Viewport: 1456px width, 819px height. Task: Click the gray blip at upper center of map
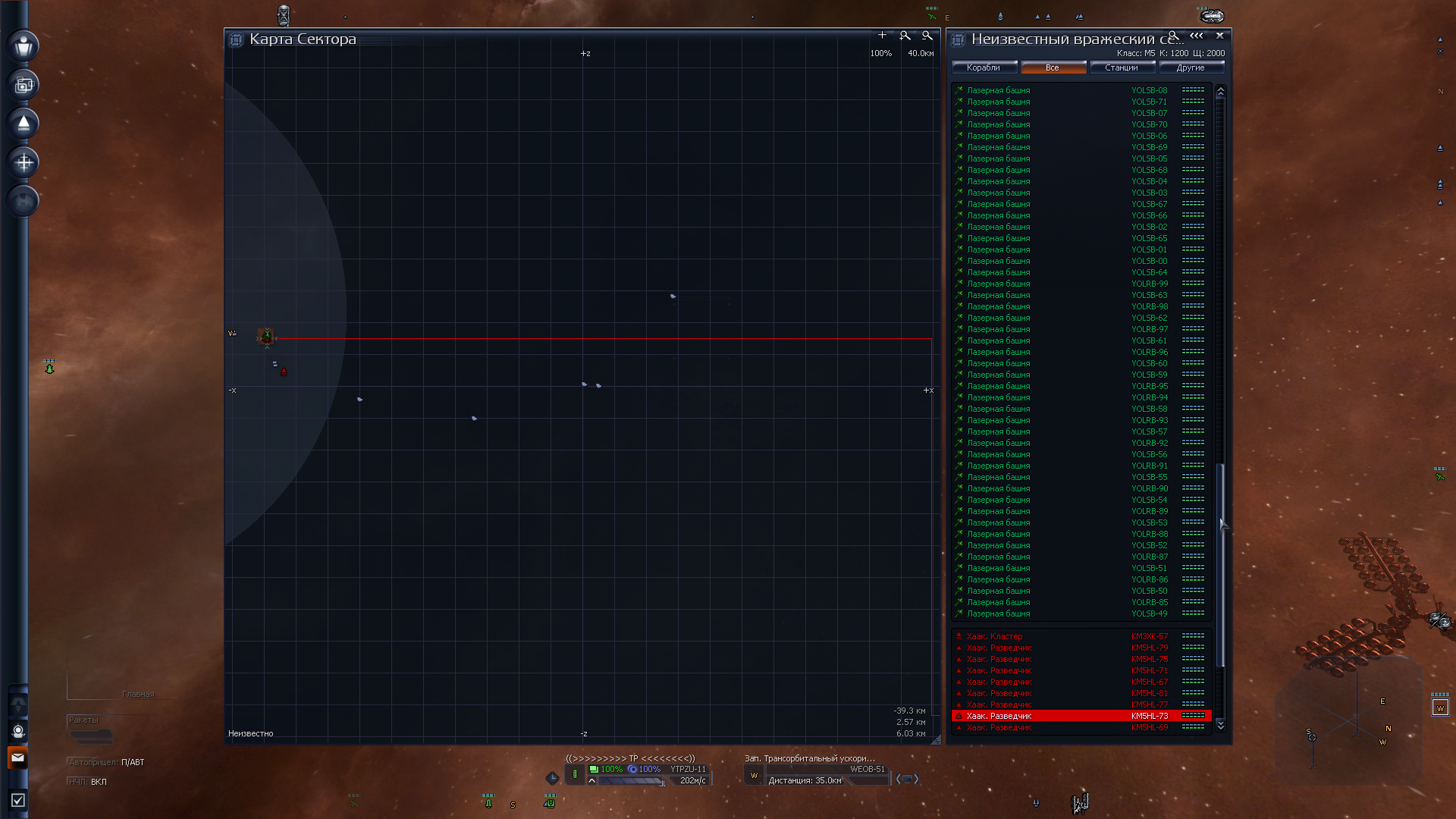click(x=673, y=297)
